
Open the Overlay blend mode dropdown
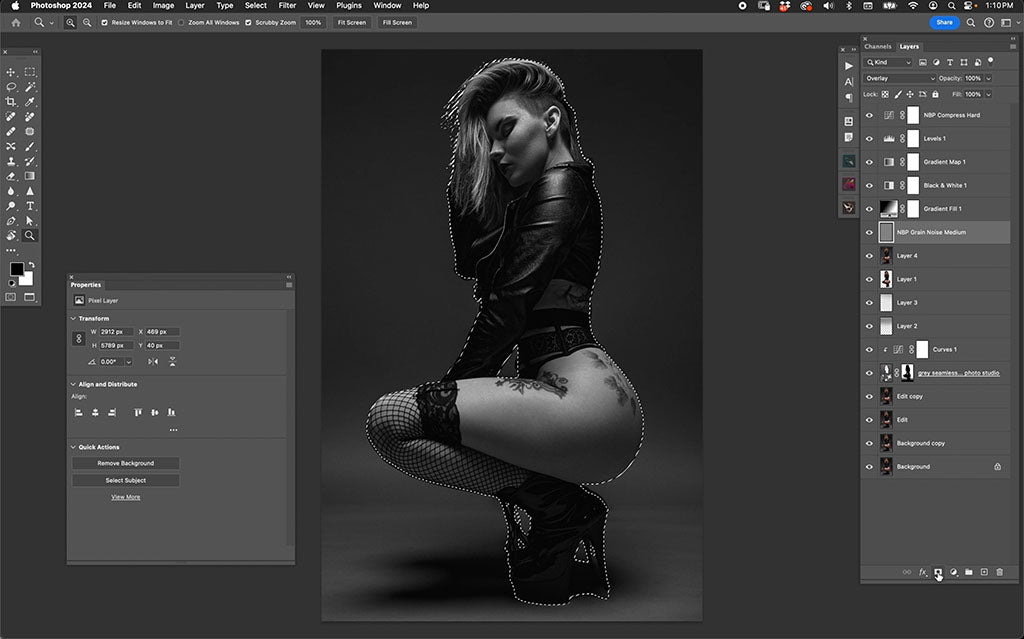point(900,78)
